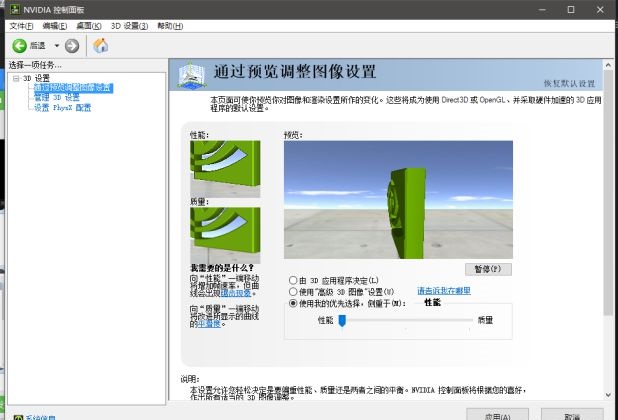Click the 说明: label text
Screen dimensions: 618x420
(190, 379)
